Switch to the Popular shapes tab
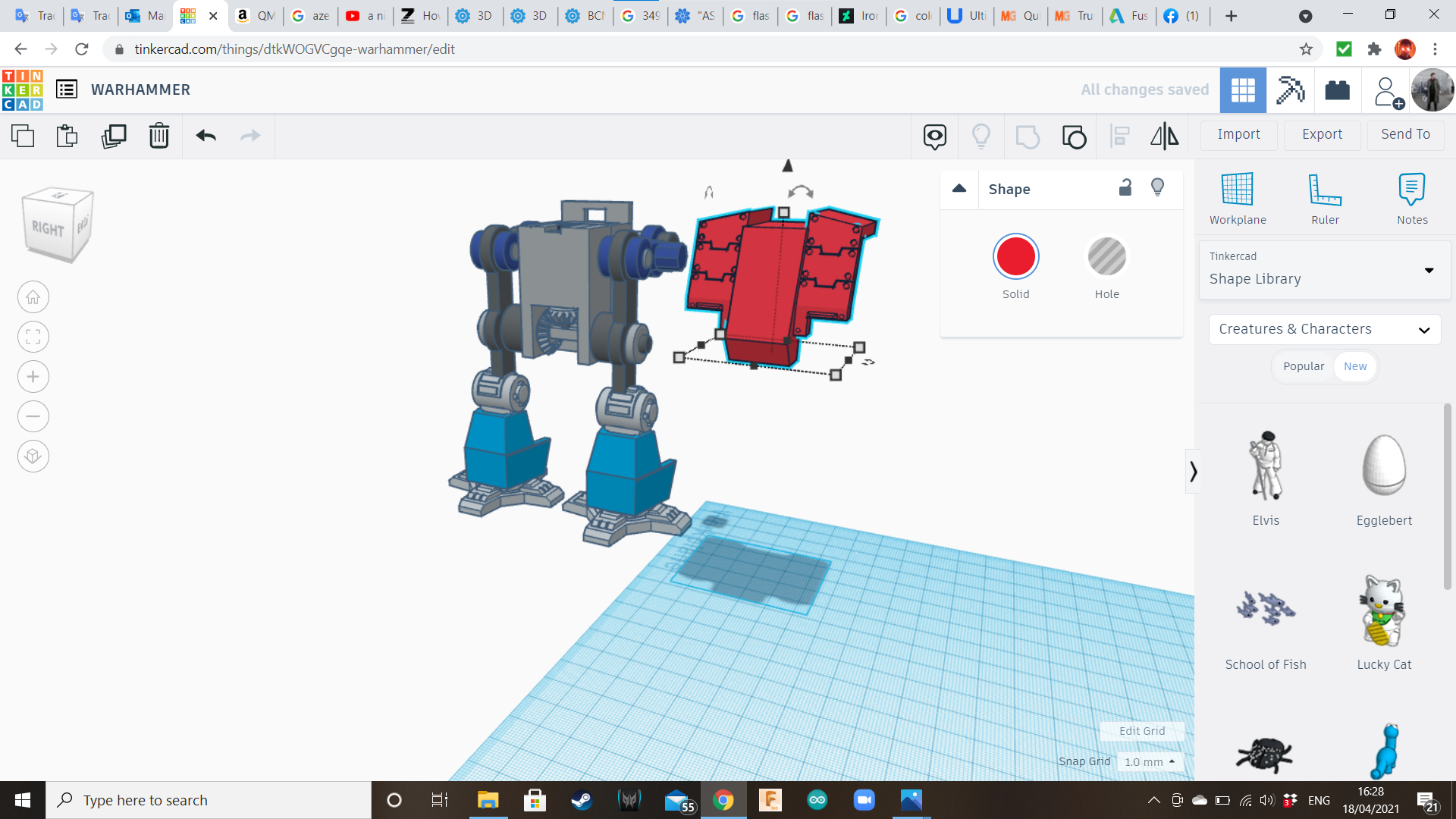The width and height of the screenshot is (1456, 819). click(x=1303, y=366)
